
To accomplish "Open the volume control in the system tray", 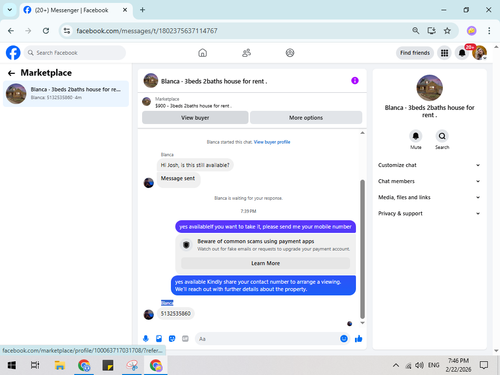I will [419, 365].
